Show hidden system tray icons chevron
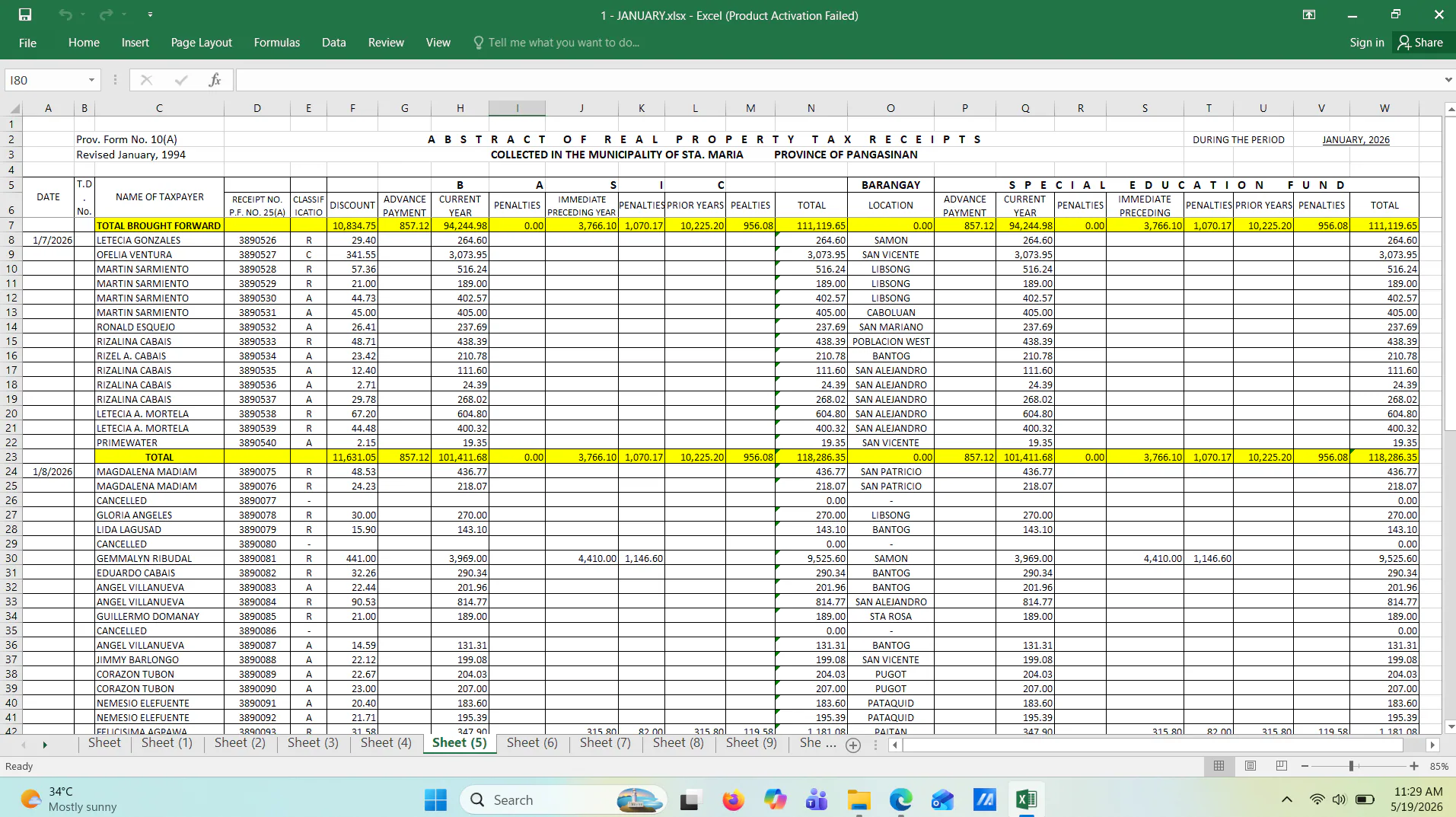This screenshot has width=1456, height=817. [1287, 799]
